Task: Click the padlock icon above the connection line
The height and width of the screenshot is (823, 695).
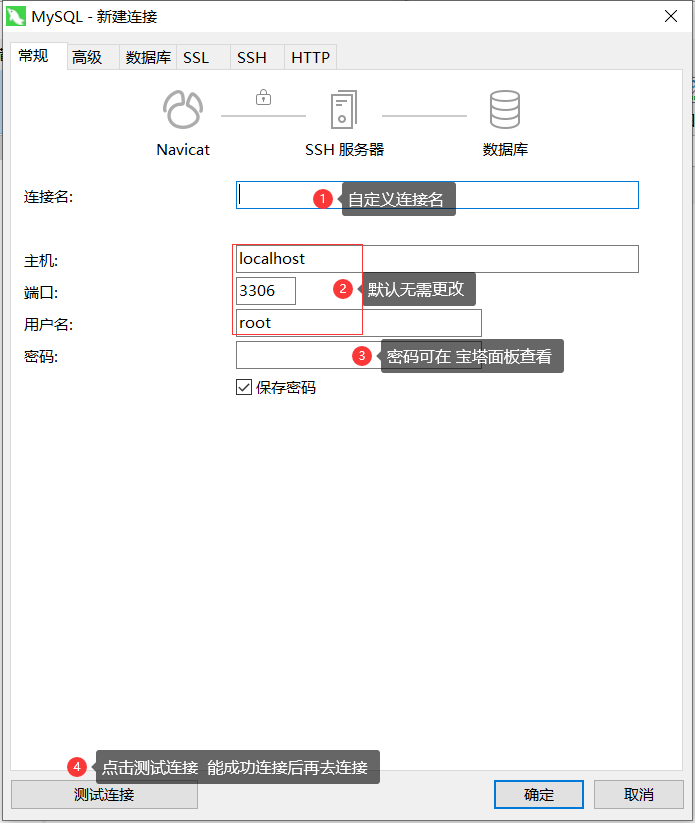Action: pos(264,97)
